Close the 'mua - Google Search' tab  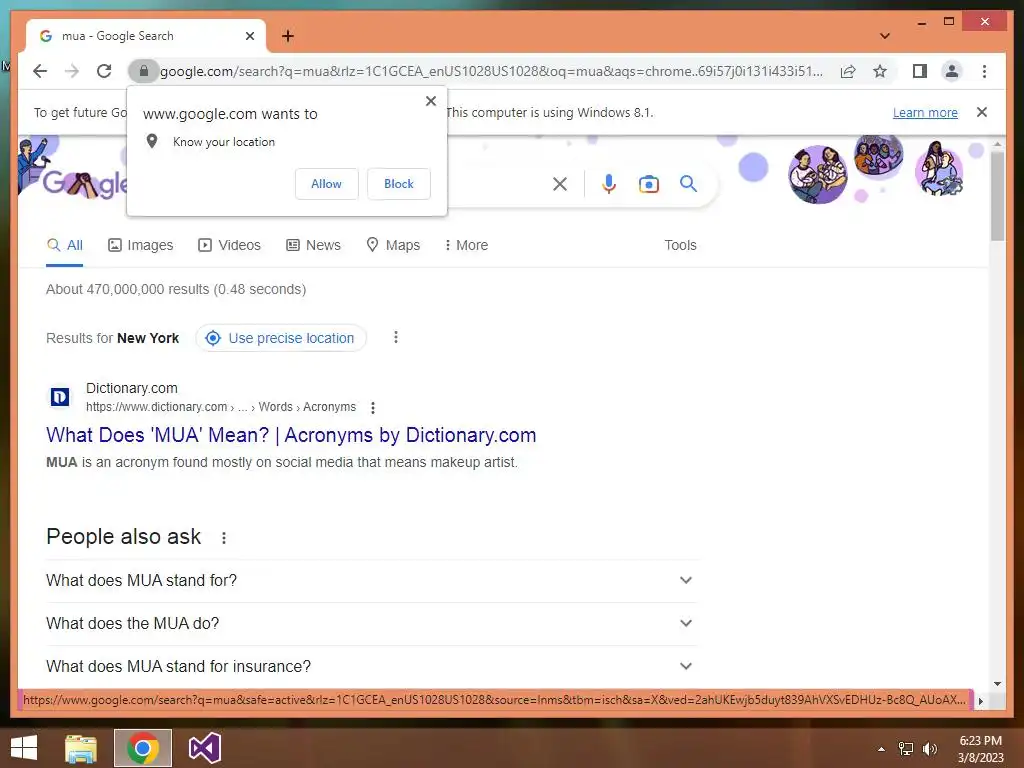tap(249, 36)
